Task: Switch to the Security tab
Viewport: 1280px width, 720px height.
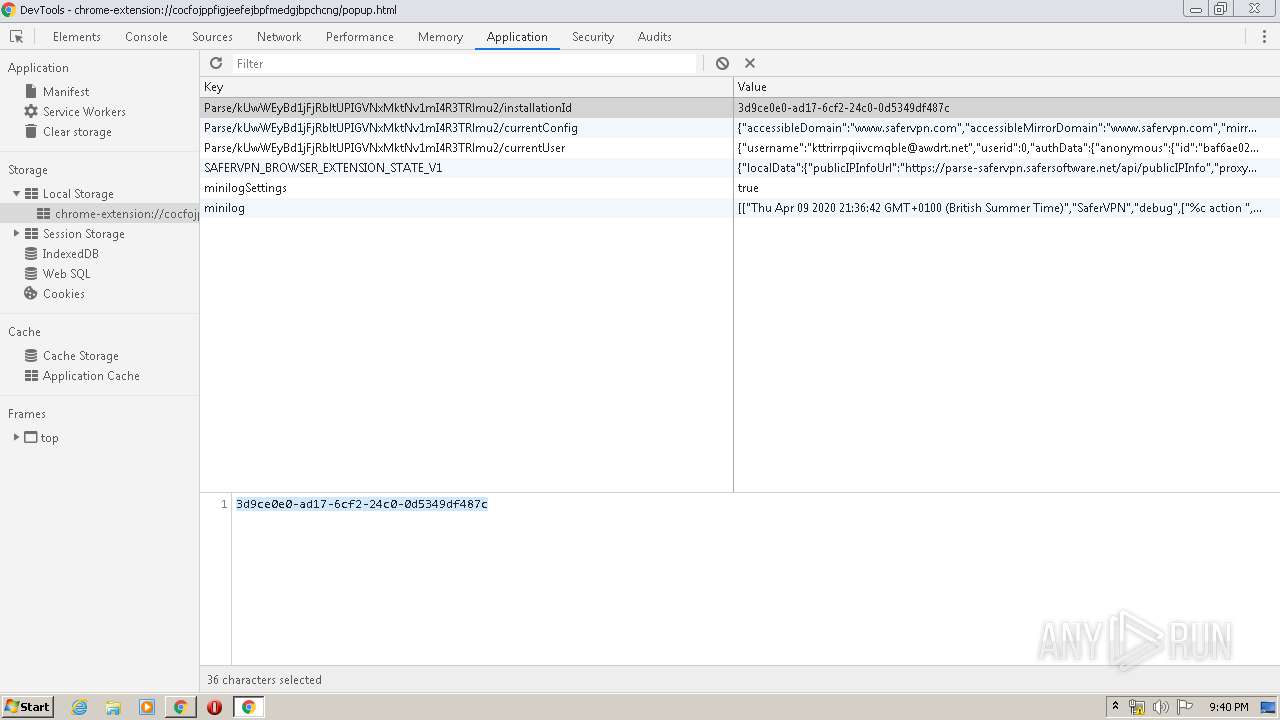Action: (593, 37)
